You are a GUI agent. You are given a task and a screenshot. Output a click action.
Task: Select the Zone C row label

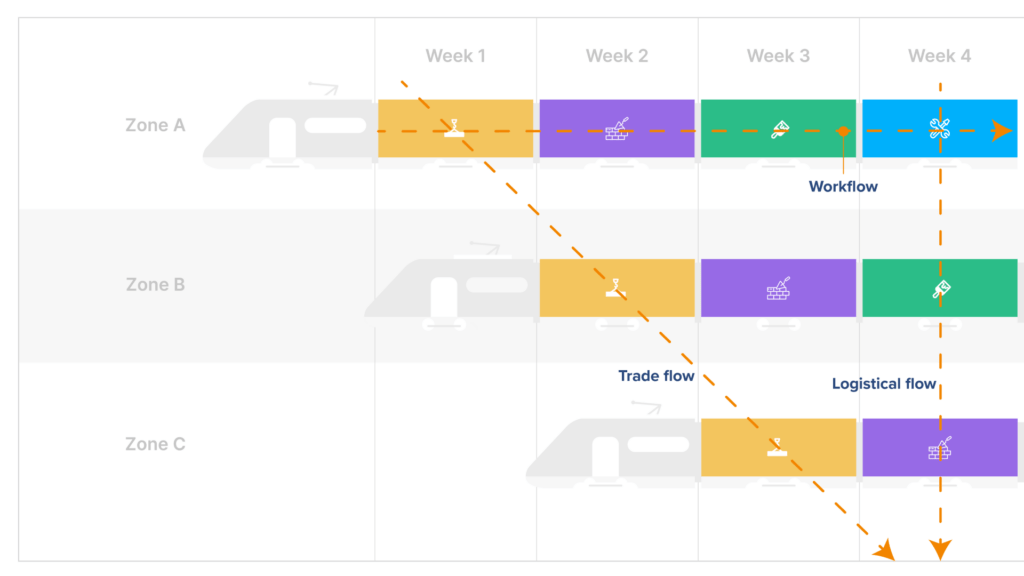(155, 444)
